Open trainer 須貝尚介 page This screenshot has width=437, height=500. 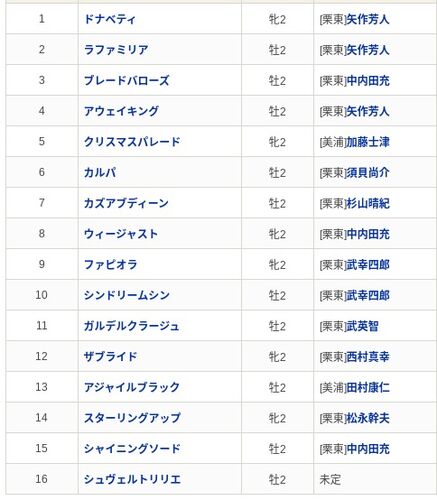pyautogui.click(x=368, y=173)
